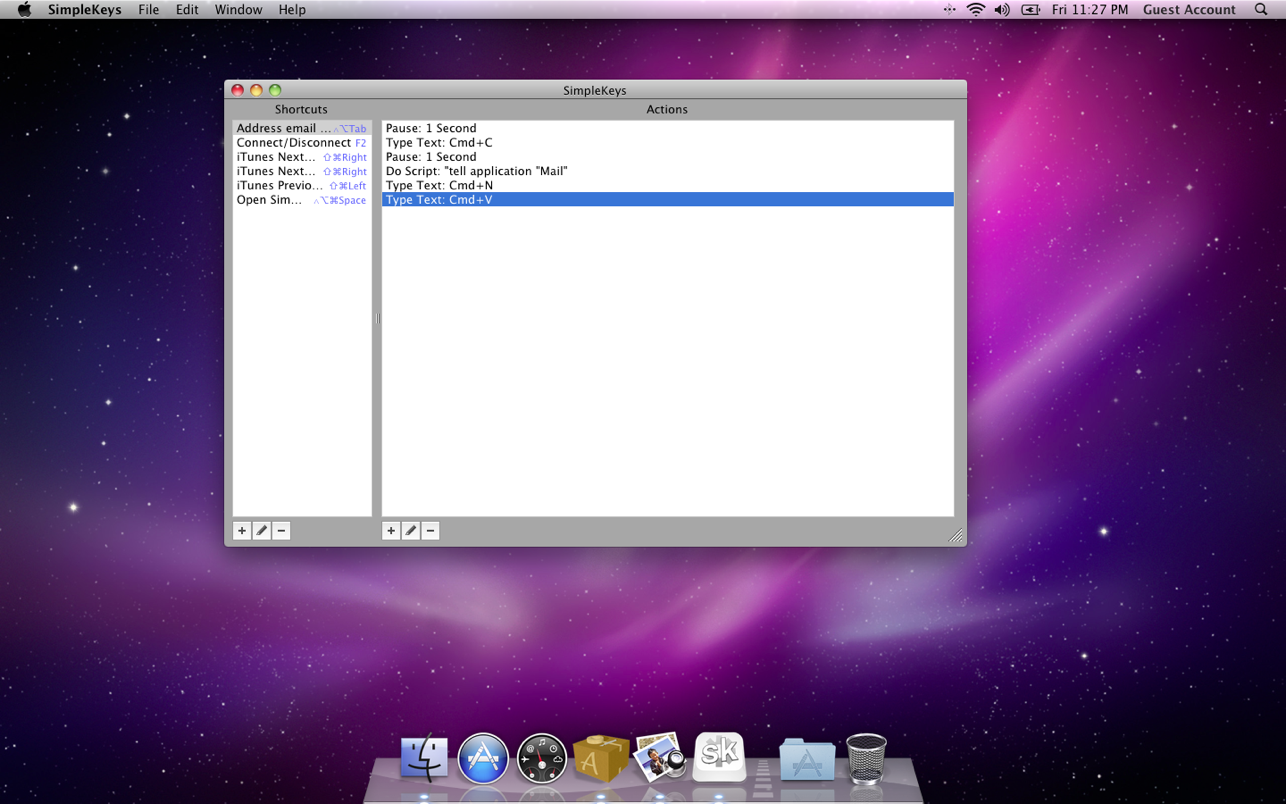The width and height of the screenshot is (1286, 804).
Task: Edit the selected shortcut with the pencil button
Action: coord(261,531)
